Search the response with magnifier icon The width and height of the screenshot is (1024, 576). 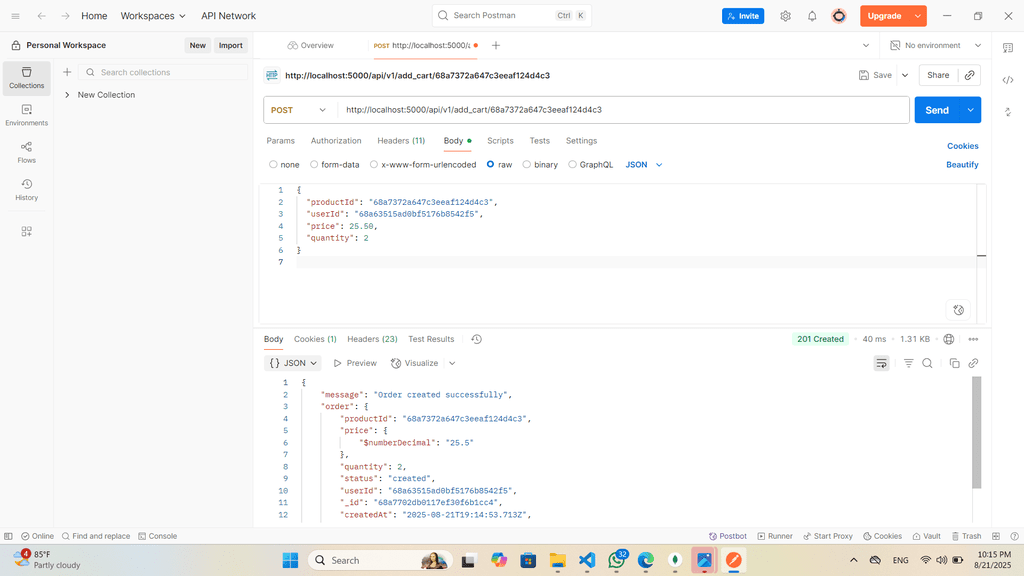927,363
